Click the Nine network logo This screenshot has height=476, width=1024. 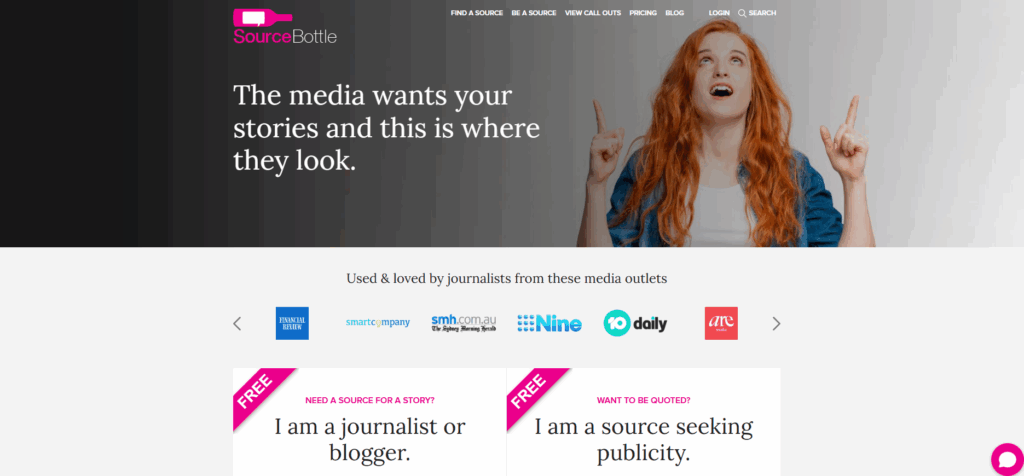549,323
